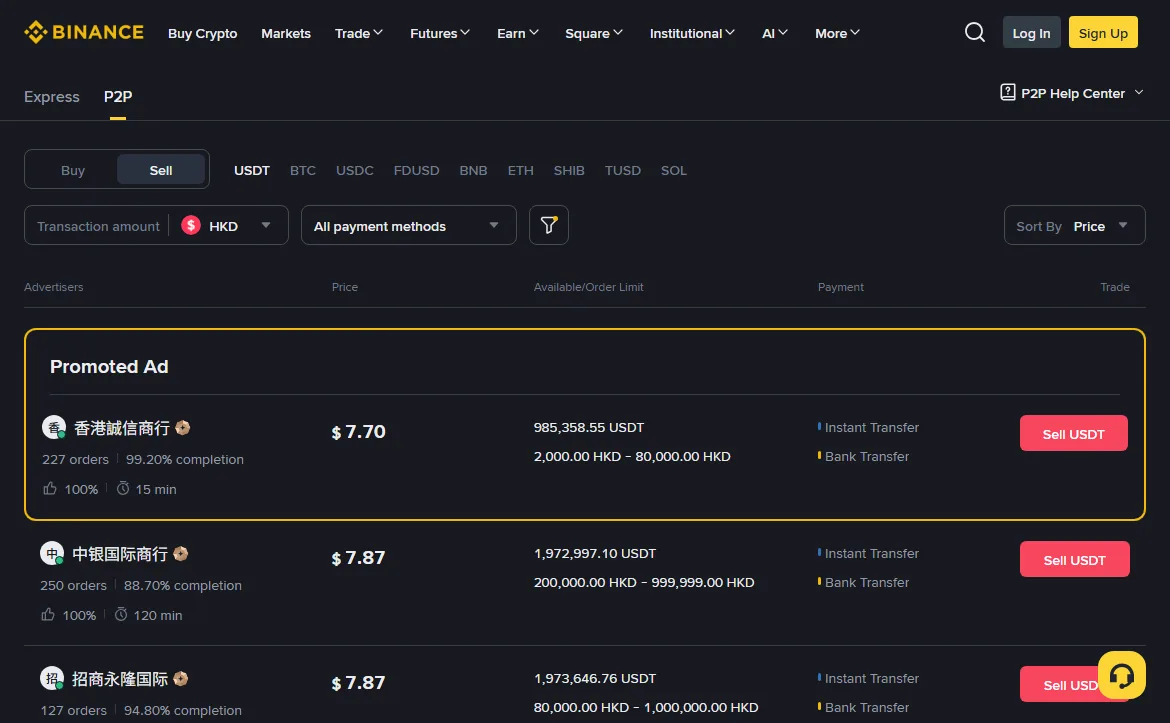
Task: Click verified badge next to 中银国际商行
Action: click(x=181, y=554)
